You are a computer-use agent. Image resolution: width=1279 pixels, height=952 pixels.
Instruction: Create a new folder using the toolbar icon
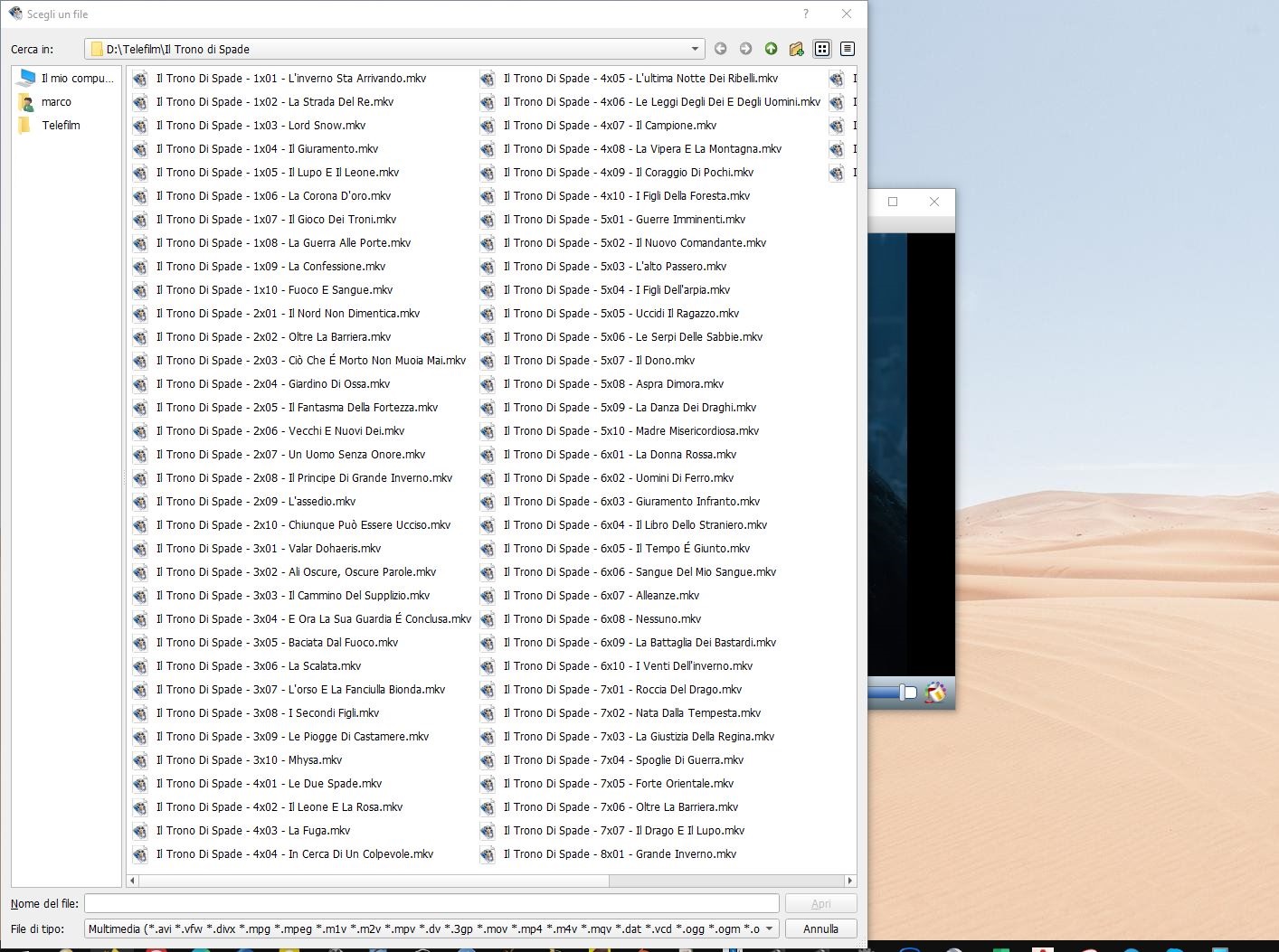(x=796, y=48)
